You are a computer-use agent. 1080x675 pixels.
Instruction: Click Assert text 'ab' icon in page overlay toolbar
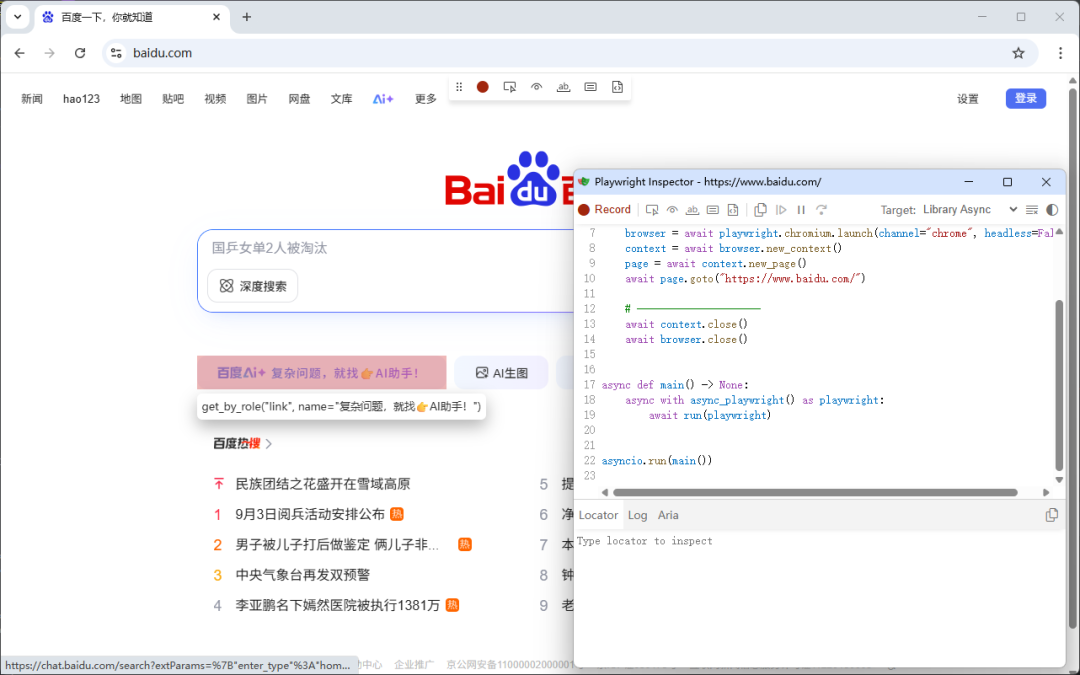563,87
